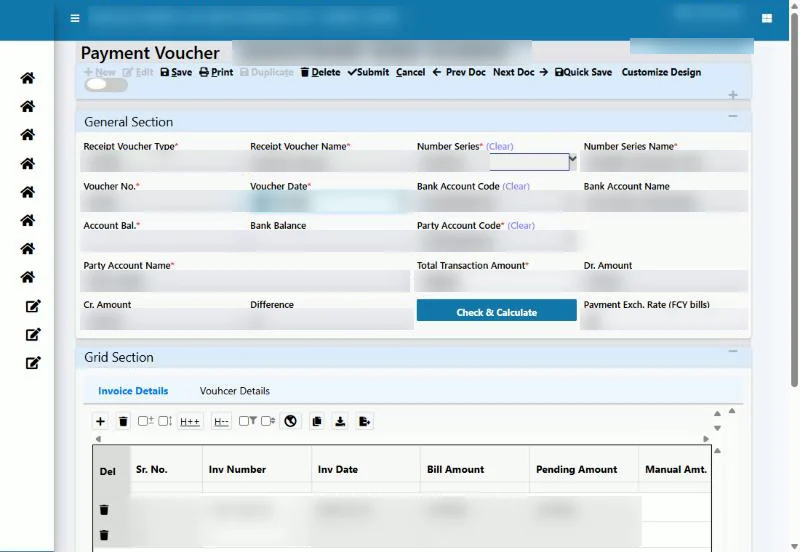Click the export file icon in grid toolbar
The width and height of the screenshot is (800, 552).
tap(364, 421)
